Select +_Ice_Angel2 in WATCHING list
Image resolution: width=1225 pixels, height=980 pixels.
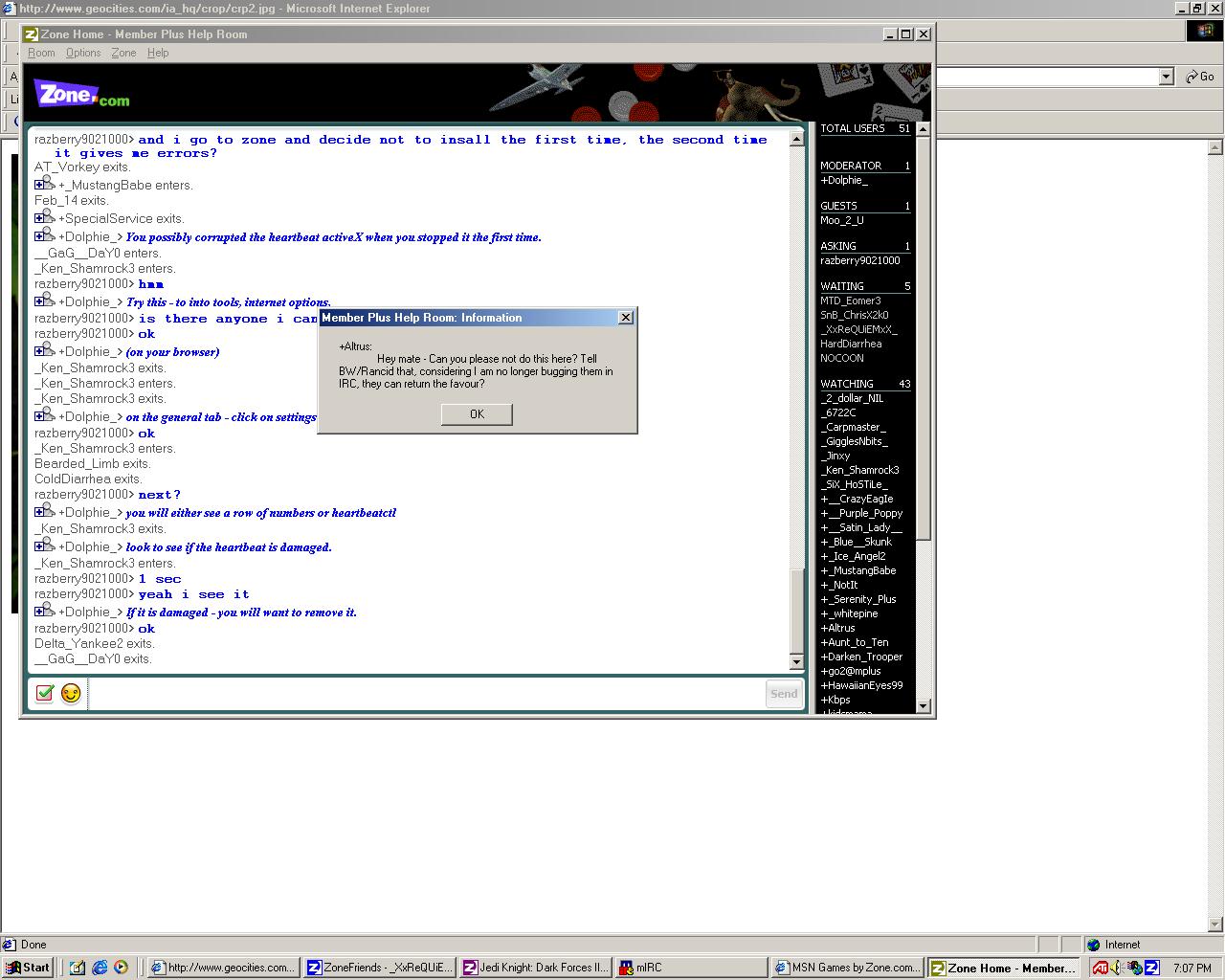(x=853, y=556)
